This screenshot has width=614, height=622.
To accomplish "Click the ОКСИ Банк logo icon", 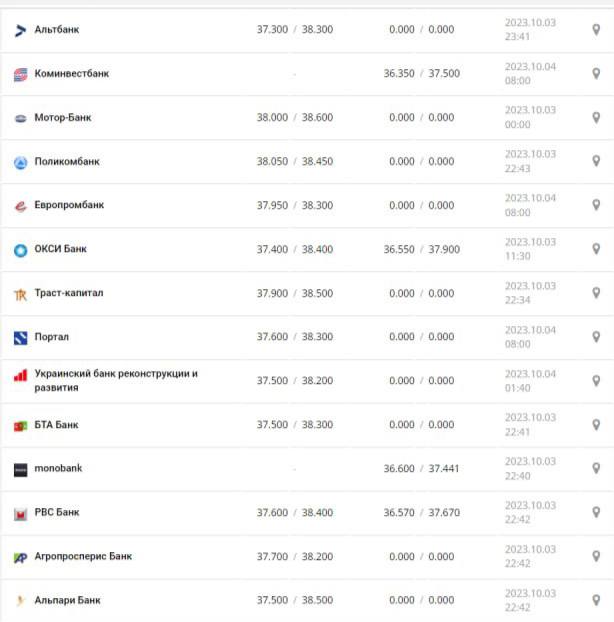I will point(20,250).
